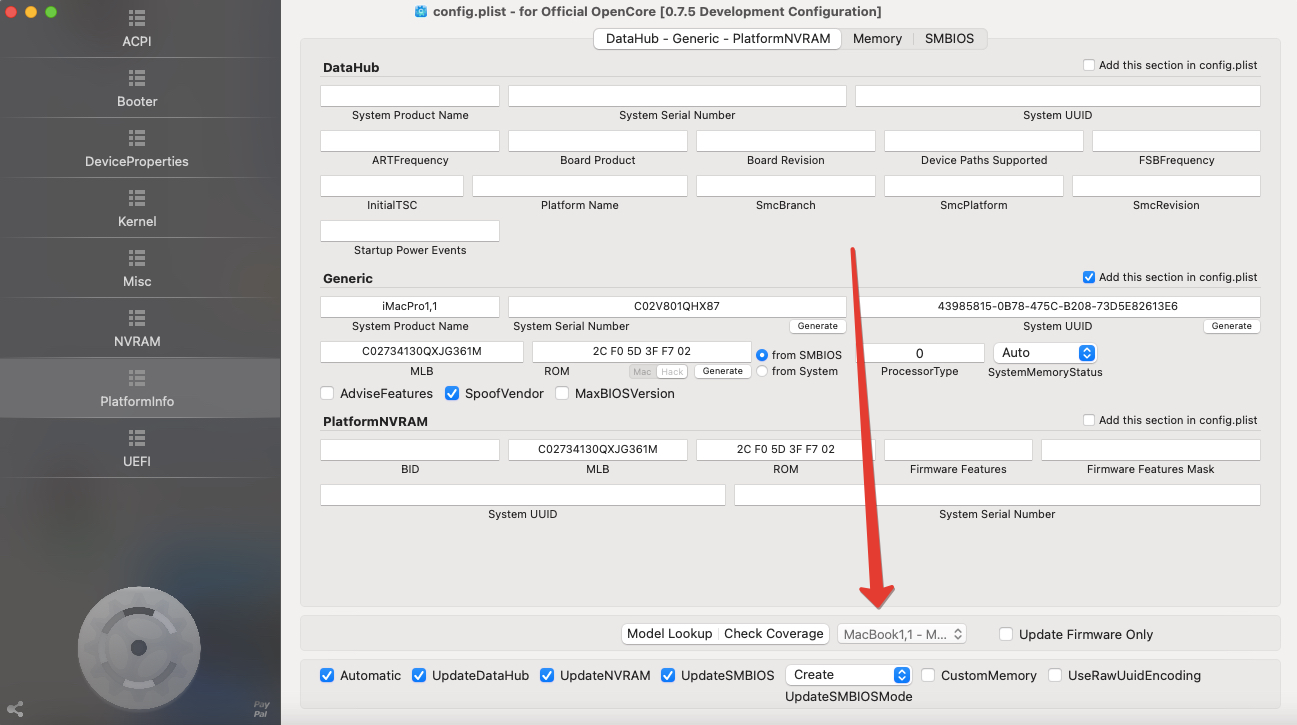Focus the Firmware Features input field

[x=958, y=450]
